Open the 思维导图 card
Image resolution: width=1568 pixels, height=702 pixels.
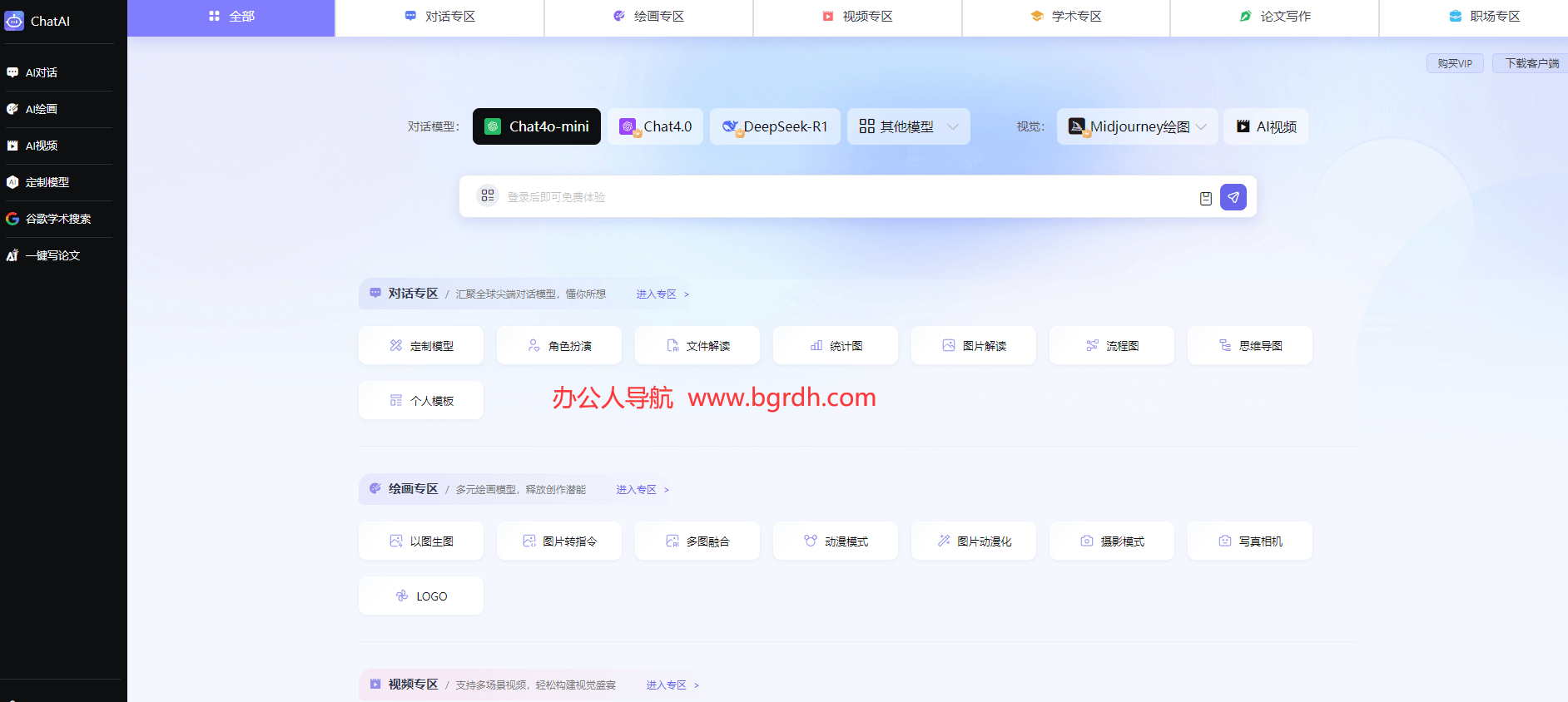pos(1250,345)
